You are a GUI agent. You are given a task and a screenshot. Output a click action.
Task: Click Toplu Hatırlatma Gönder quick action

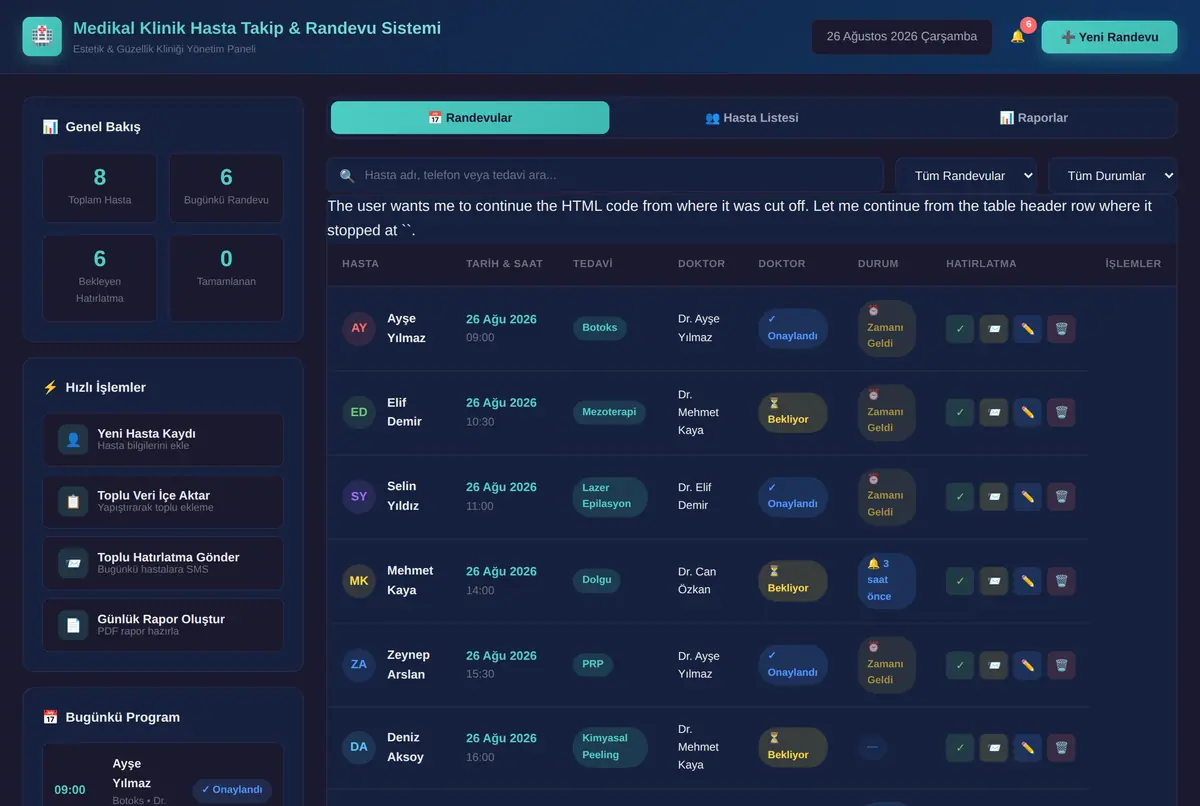(163, 563)
